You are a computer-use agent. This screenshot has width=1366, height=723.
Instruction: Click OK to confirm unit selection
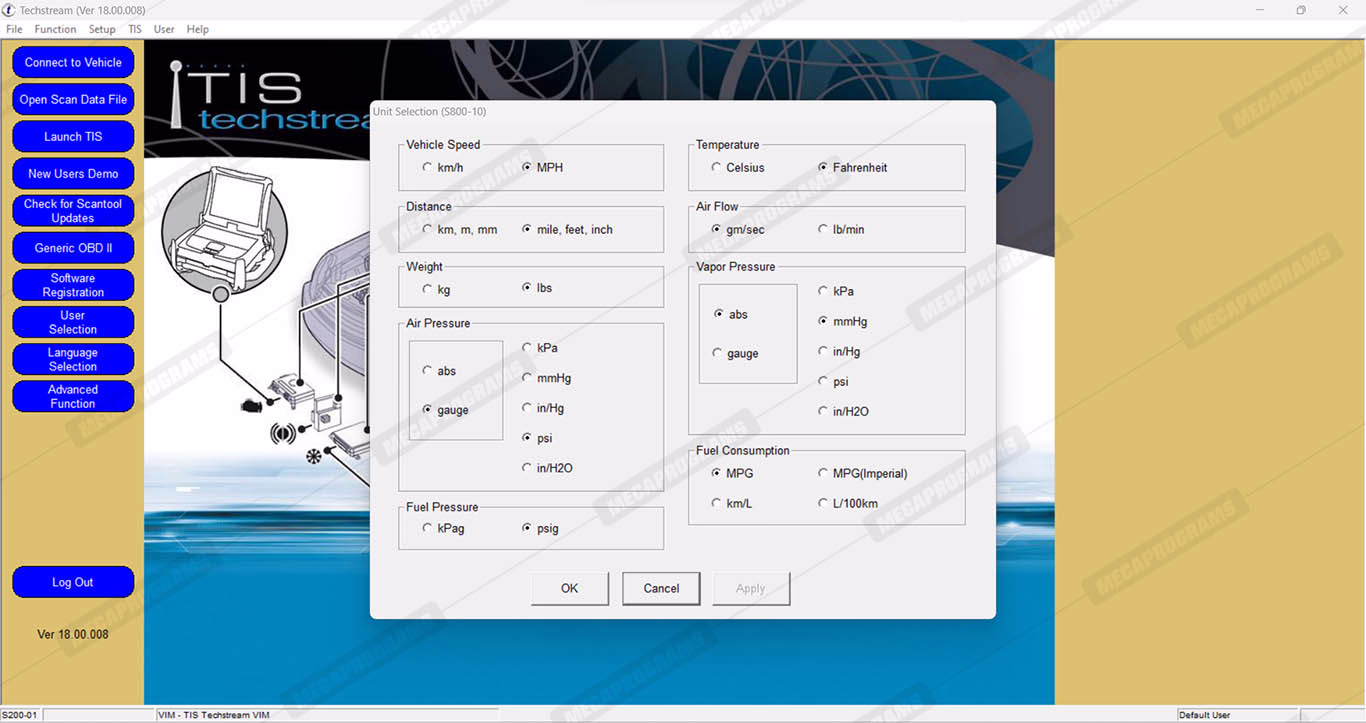[x=569, y=589]
